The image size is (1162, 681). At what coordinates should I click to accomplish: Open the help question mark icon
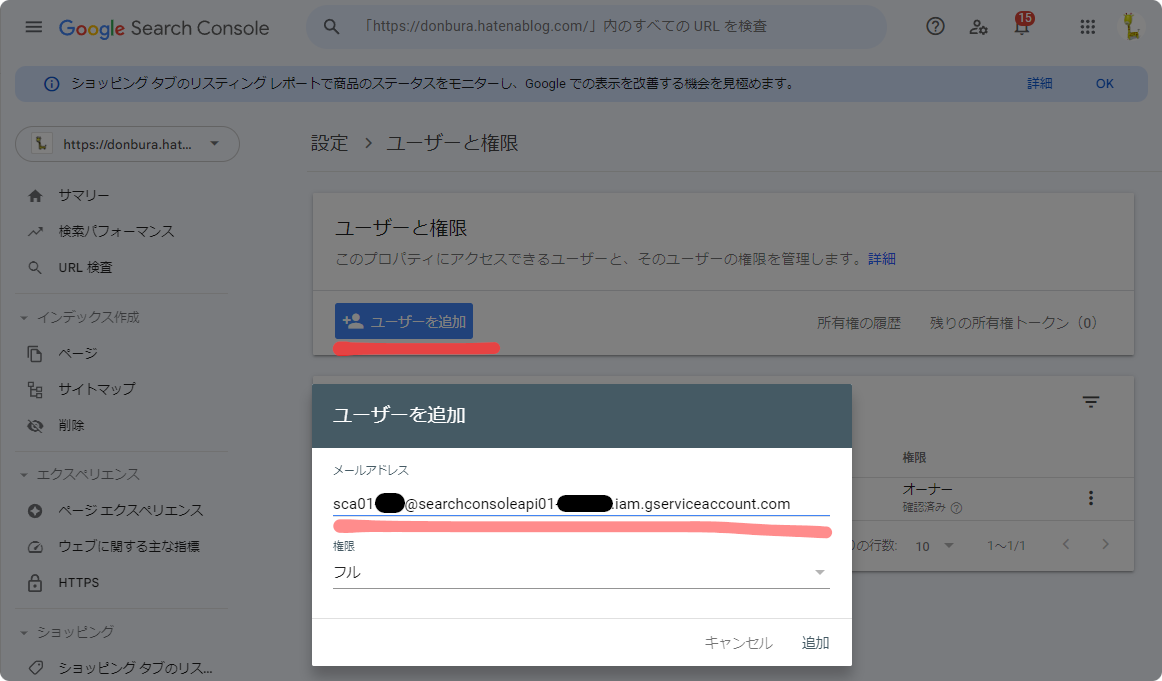coord(935,27)
